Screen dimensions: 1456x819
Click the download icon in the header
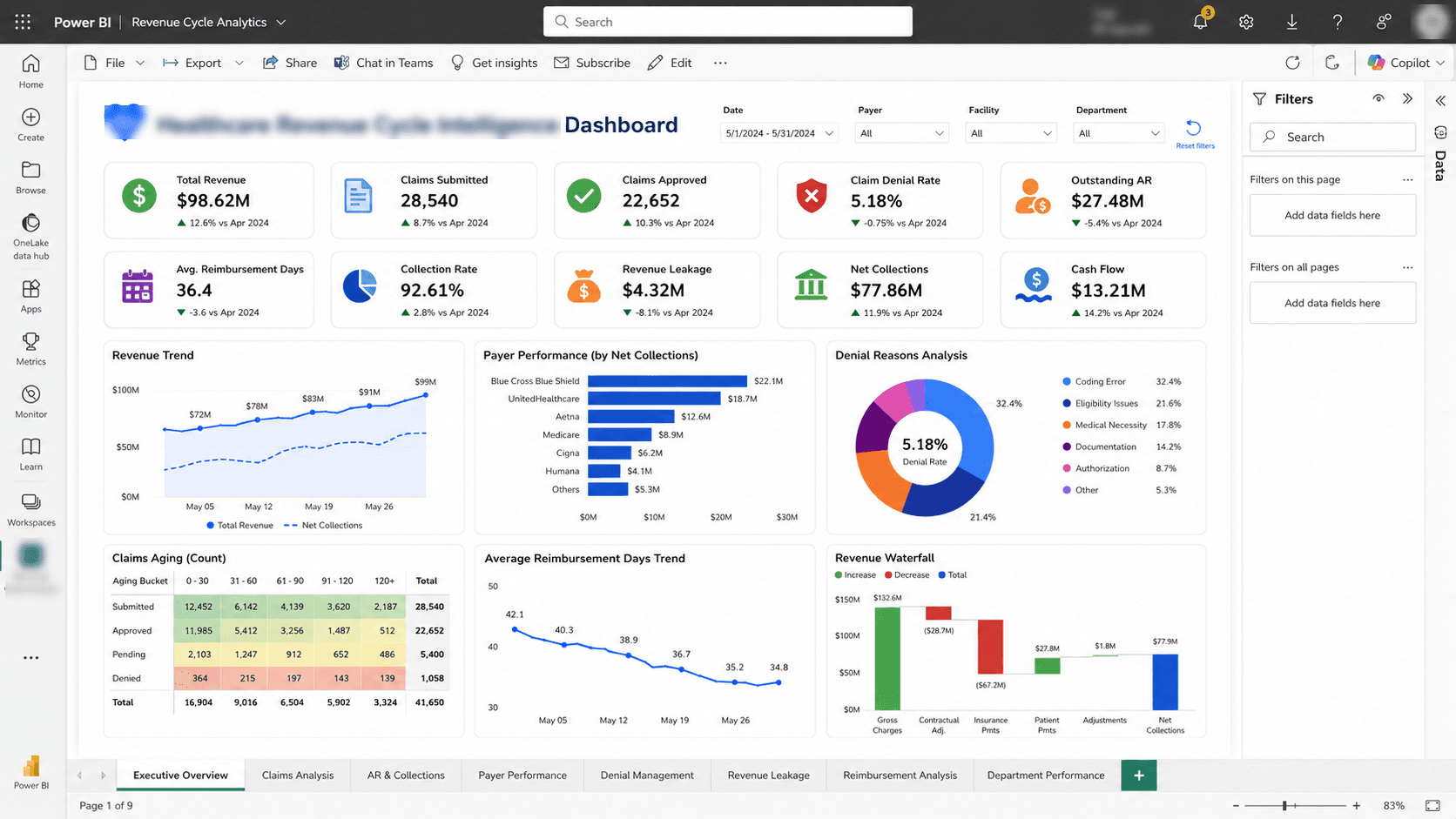coord(1292,22)
